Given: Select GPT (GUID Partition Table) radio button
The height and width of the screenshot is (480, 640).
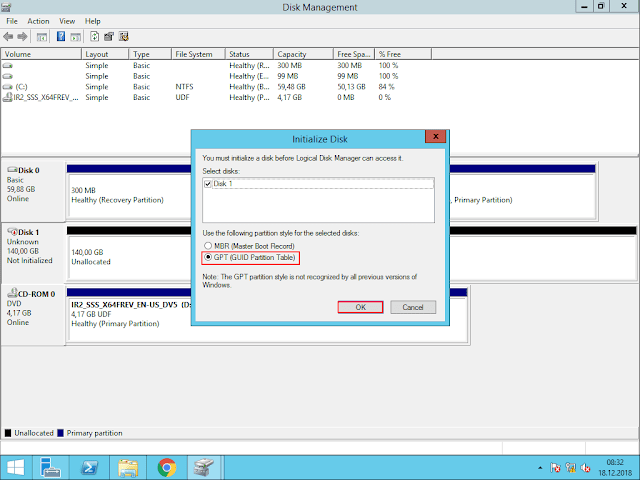Looking at the screenshot, I should 208,258.
